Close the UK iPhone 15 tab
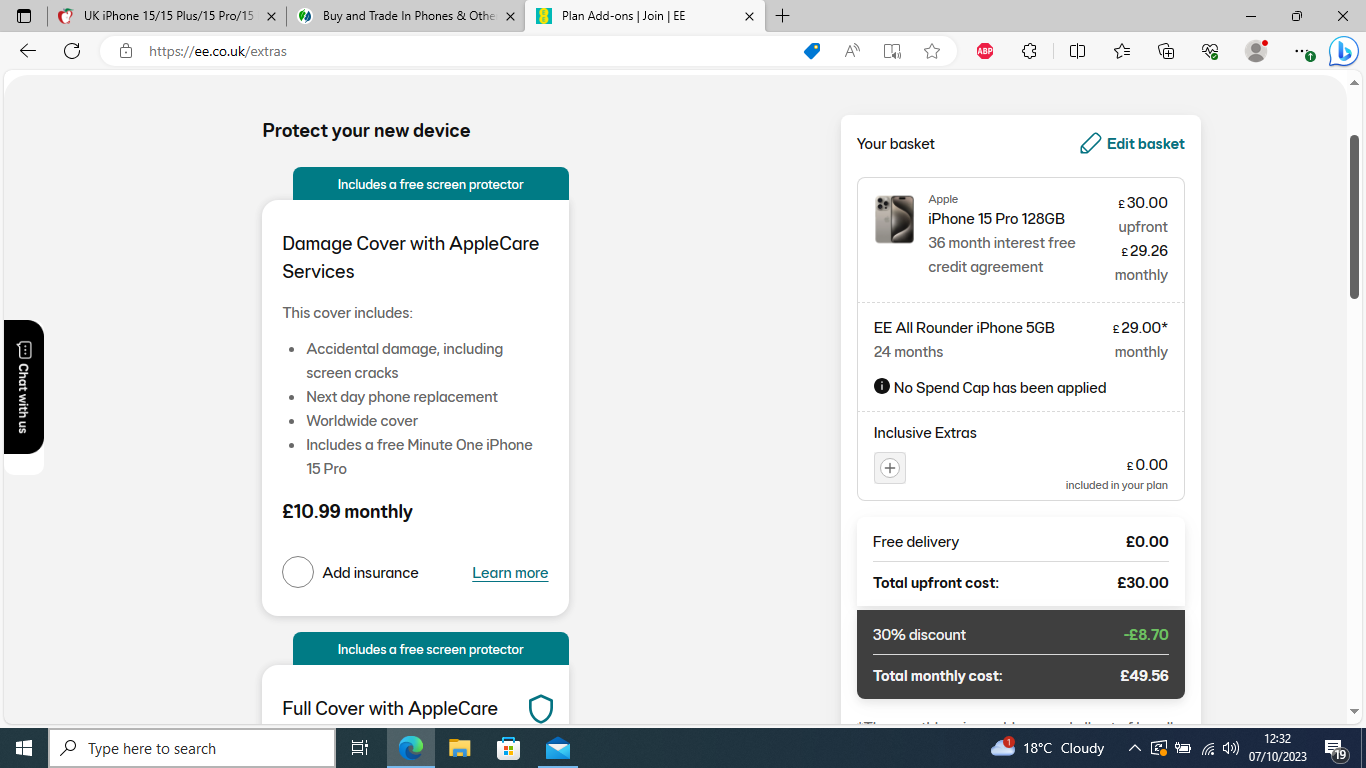The image size is (1366, 768). pyautogui.click(x=271, y=16)
